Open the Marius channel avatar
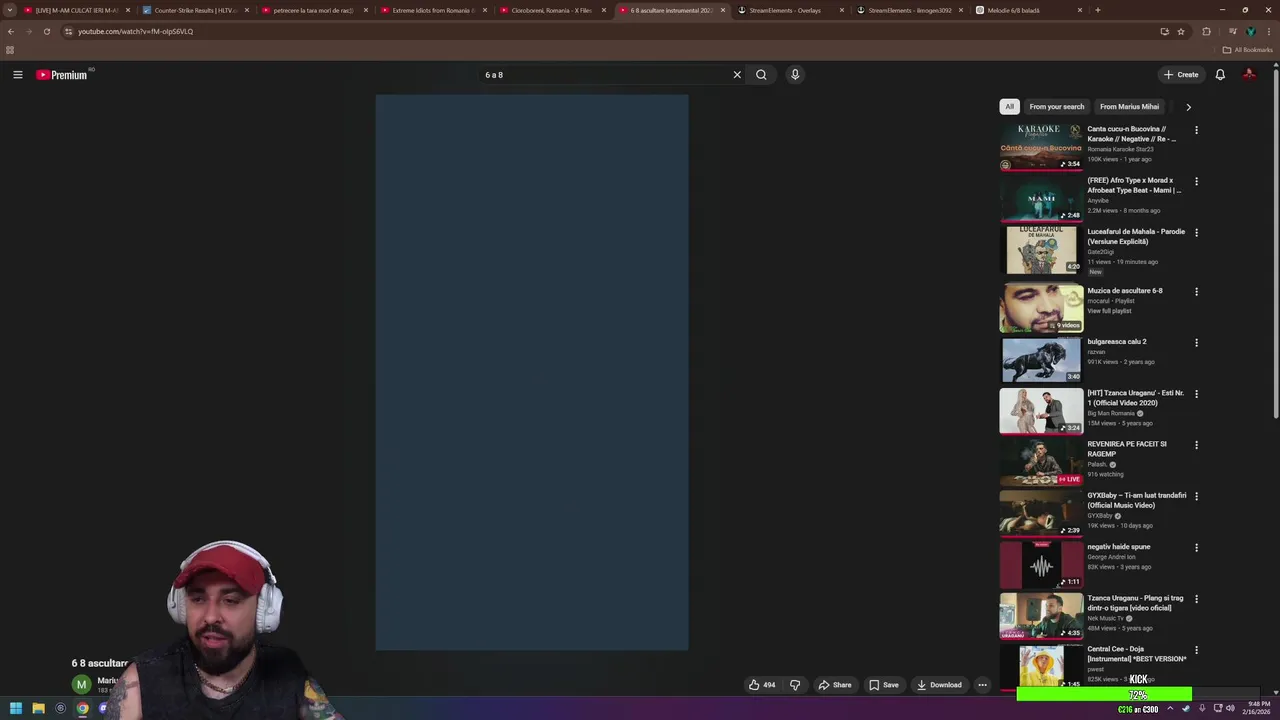The width and height of the screenshot is (1280, 720). tap(81, 684)
